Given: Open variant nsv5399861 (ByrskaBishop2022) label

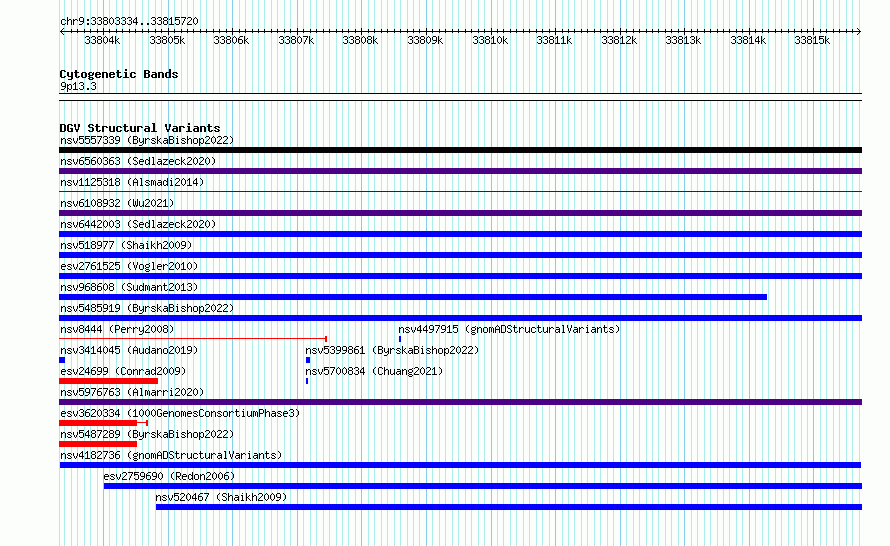Looking at the screenshot, I should click(392, 350).
